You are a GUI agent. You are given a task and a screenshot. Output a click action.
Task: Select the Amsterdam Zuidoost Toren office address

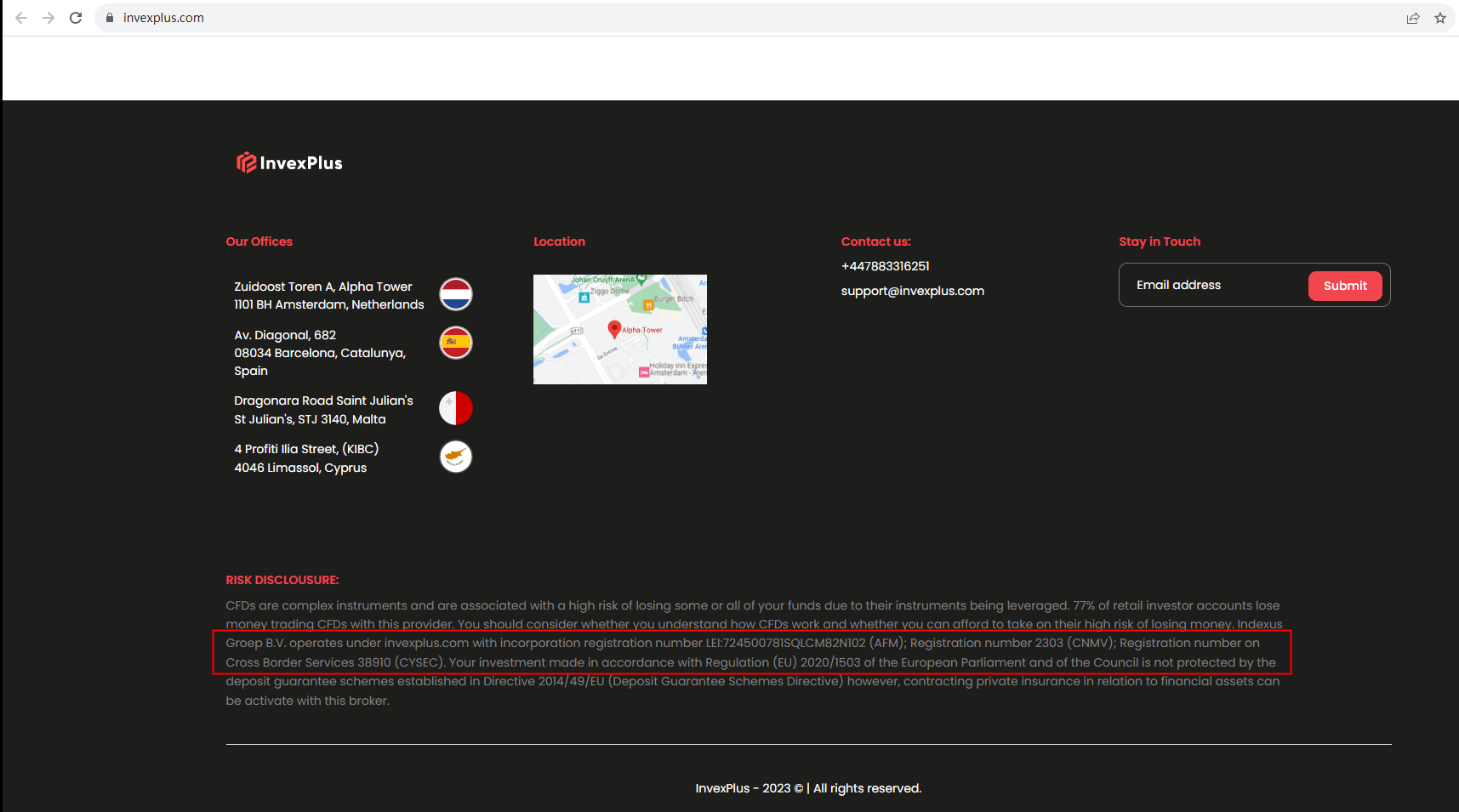point(328,296)
